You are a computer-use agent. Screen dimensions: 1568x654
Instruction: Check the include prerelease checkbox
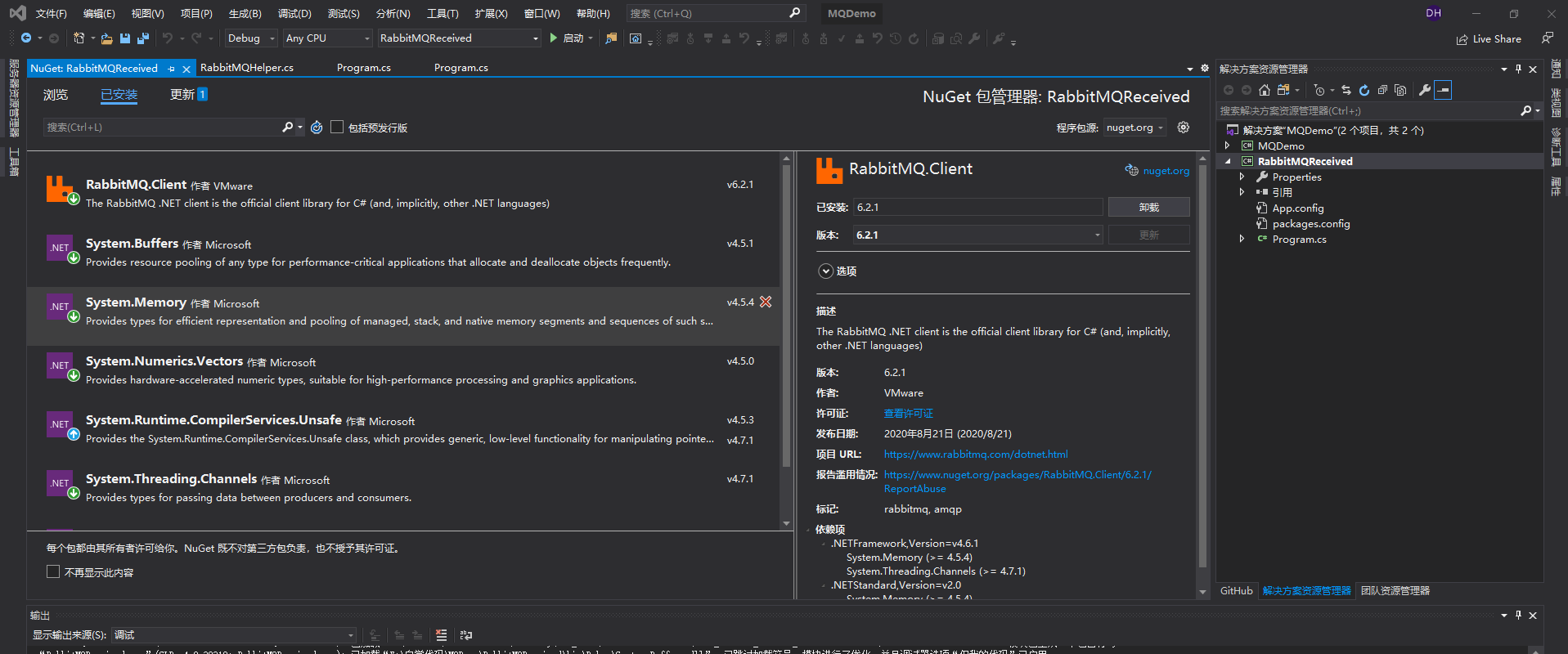tap(336, 128)
